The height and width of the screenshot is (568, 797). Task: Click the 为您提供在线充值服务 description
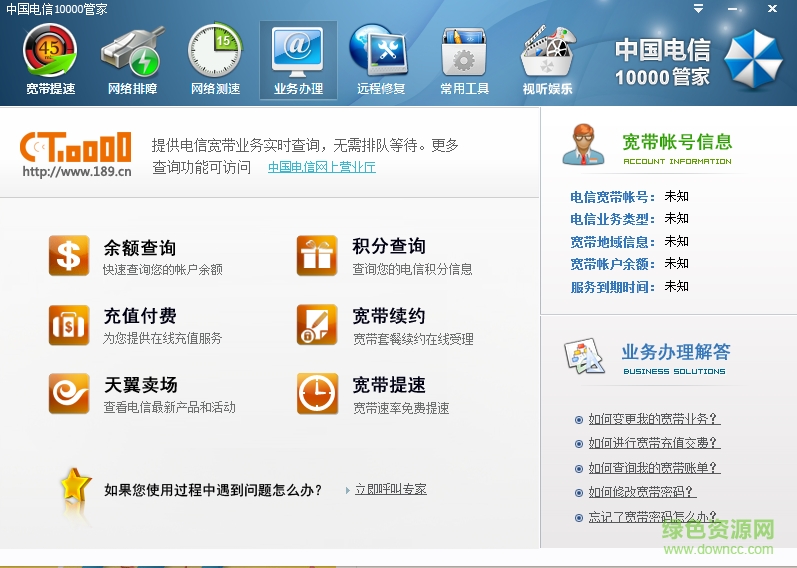pos(163,338)
